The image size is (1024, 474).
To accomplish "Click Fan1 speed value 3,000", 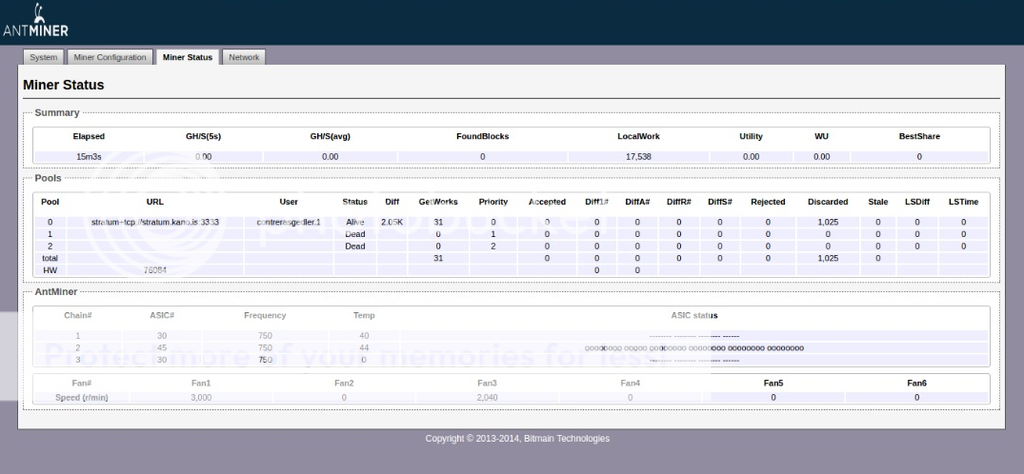I will [201, 397].
